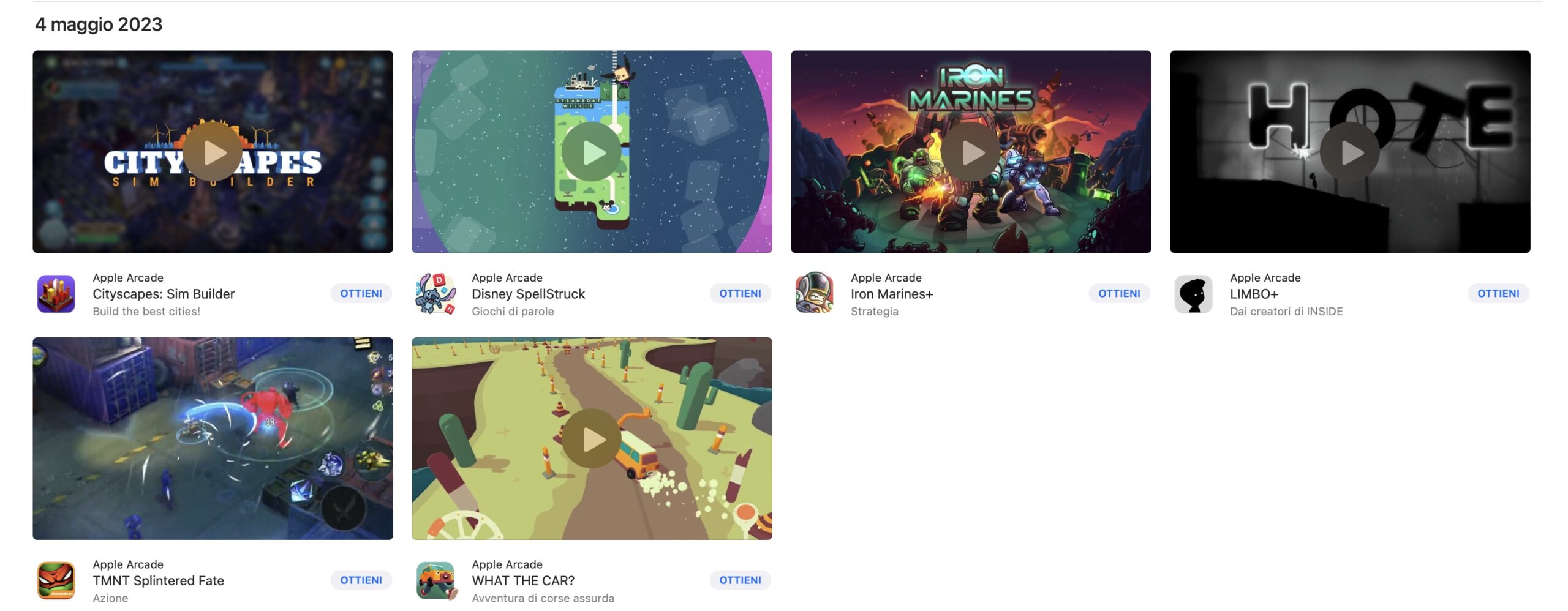1568x611 pixels.
Task: Open the Disney SpellStruck app icon
Action: coord(435,294)
